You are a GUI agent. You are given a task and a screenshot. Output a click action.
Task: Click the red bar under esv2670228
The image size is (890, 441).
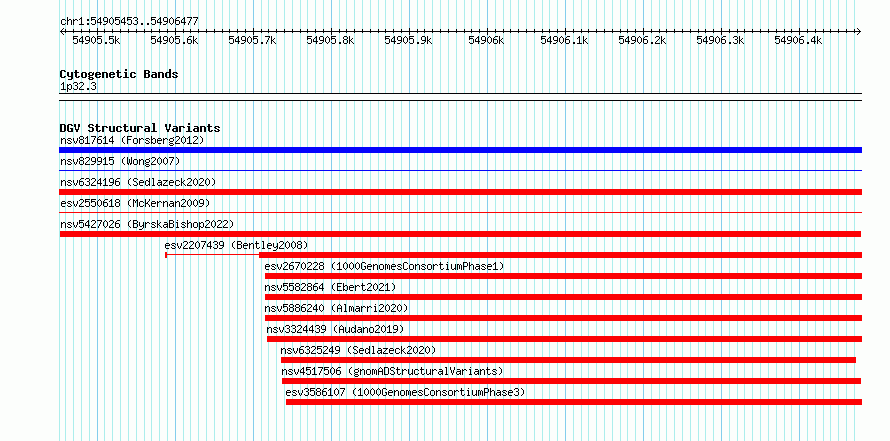click(x=563, y=276)
